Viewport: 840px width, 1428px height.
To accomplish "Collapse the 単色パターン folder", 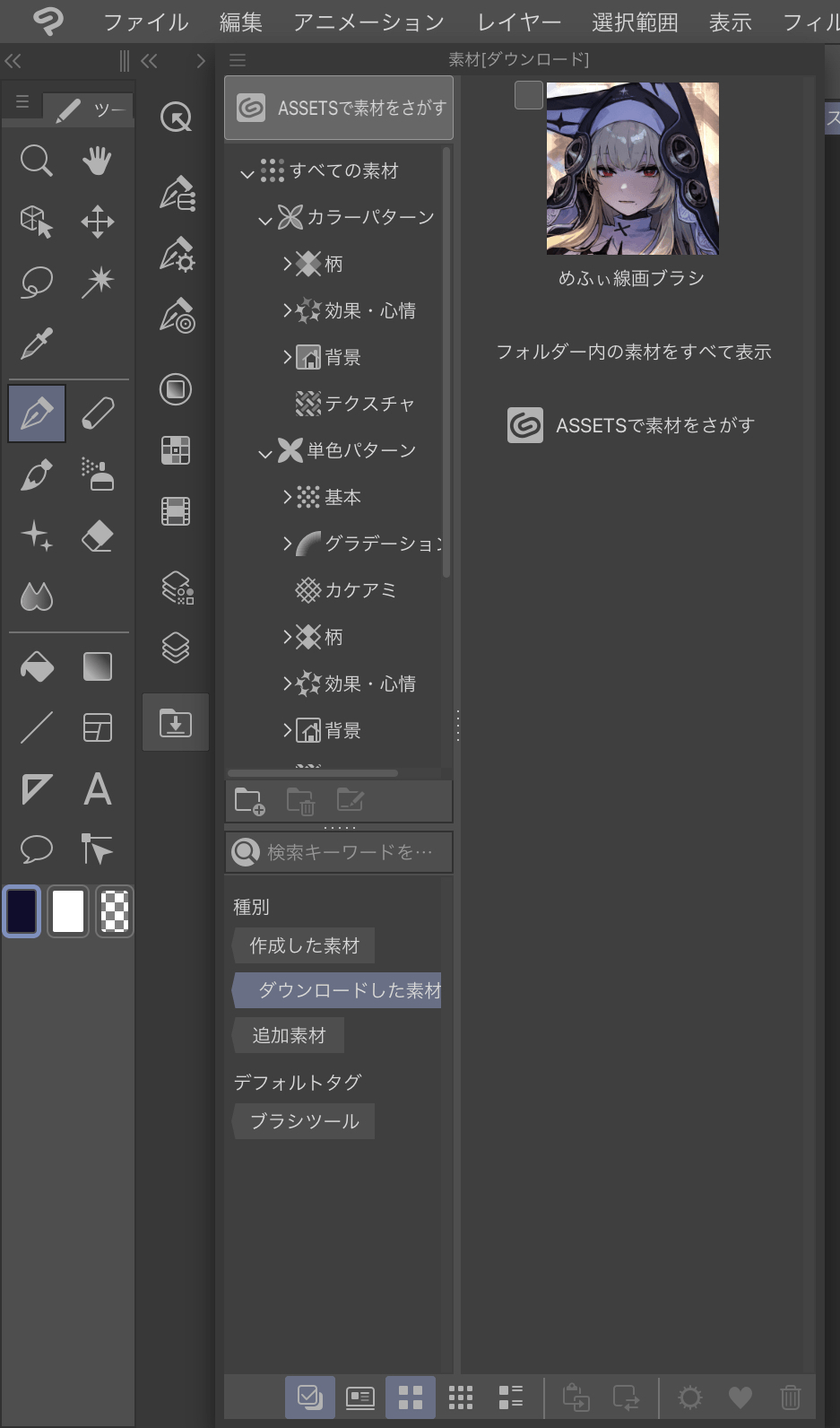I will point(265,453).
